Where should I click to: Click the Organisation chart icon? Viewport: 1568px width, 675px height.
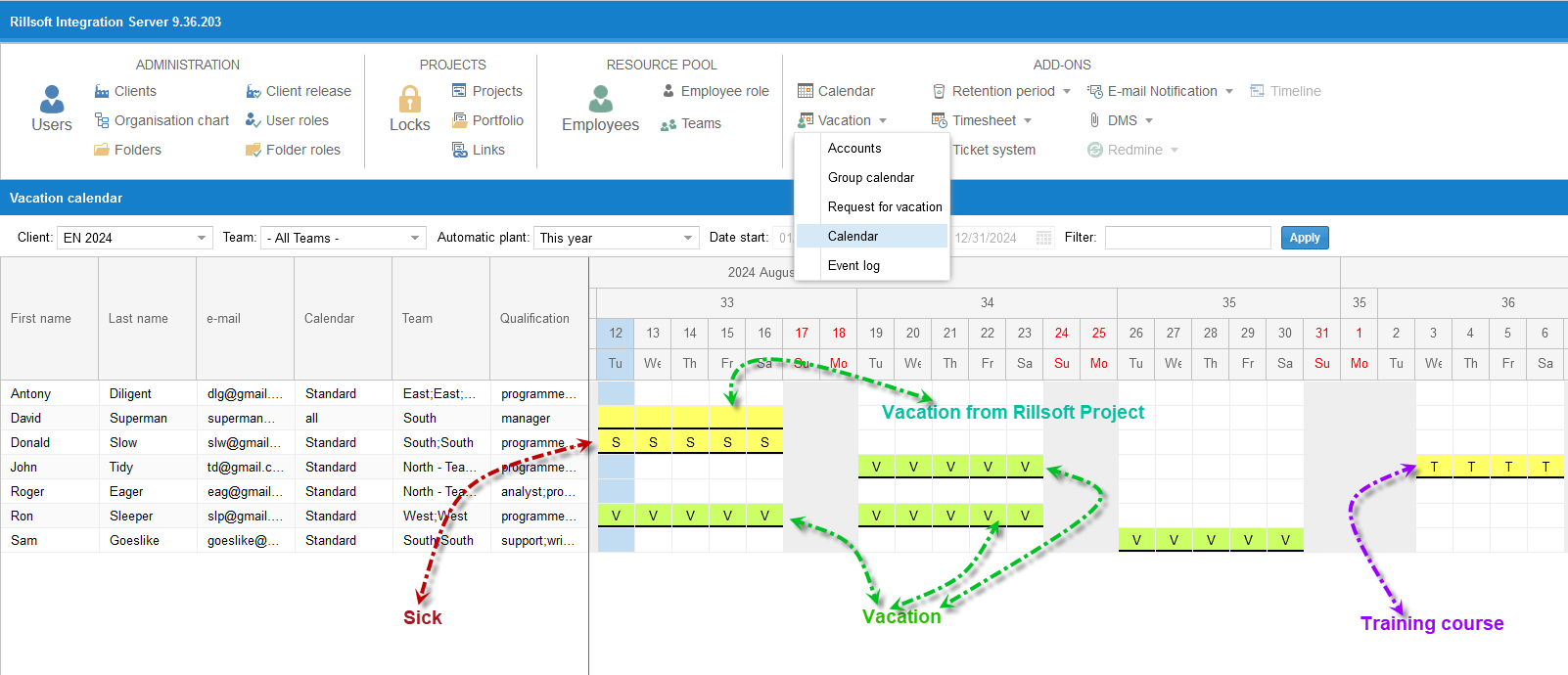pyautogui.click(x=102, y=120)
